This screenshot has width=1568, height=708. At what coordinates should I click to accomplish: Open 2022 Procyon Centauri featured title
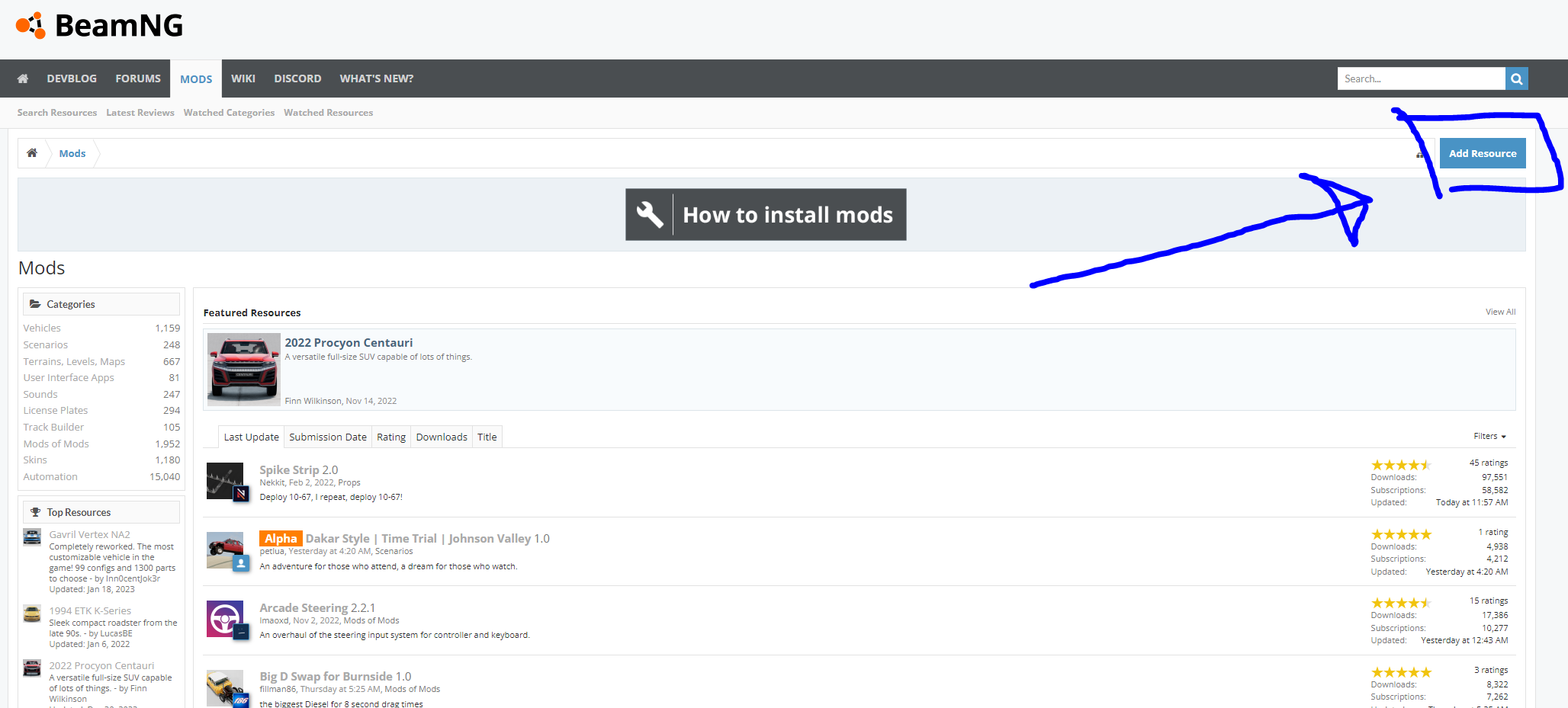click(x=349, y=342)
